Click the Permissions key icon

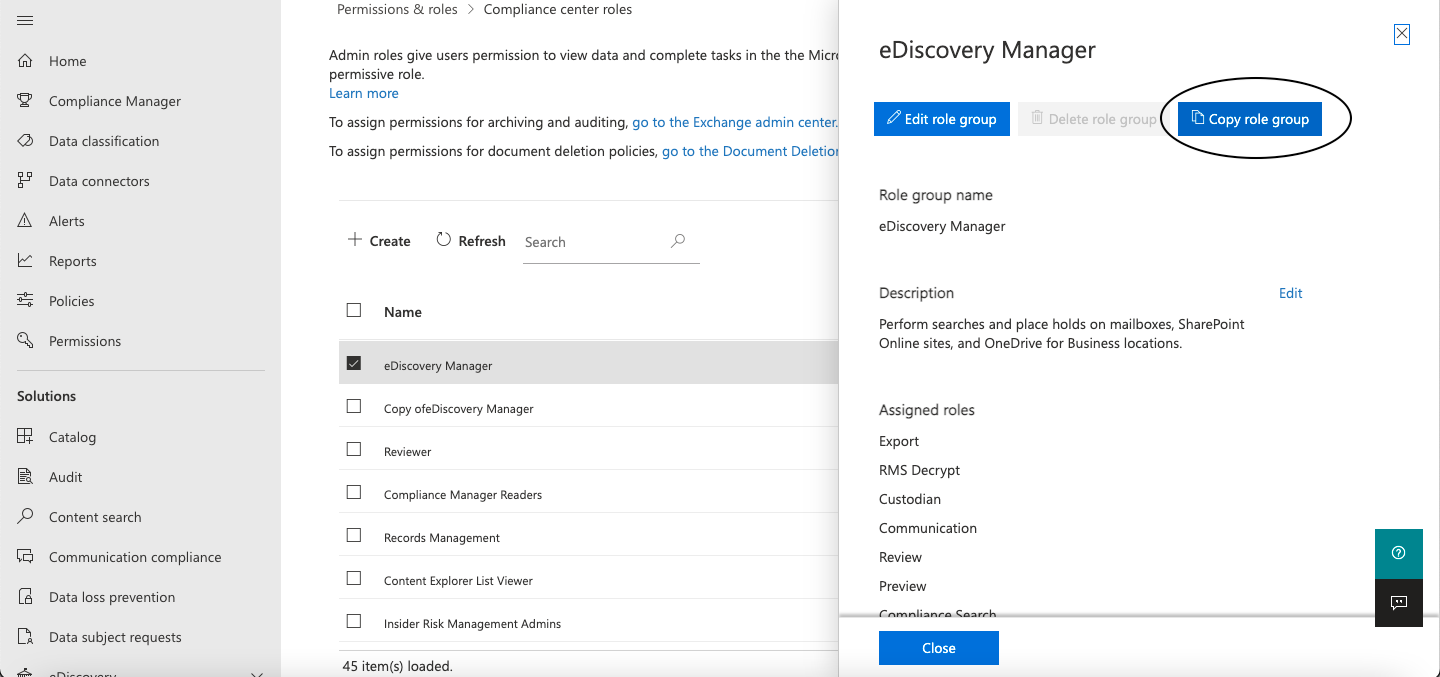point(25,341)
